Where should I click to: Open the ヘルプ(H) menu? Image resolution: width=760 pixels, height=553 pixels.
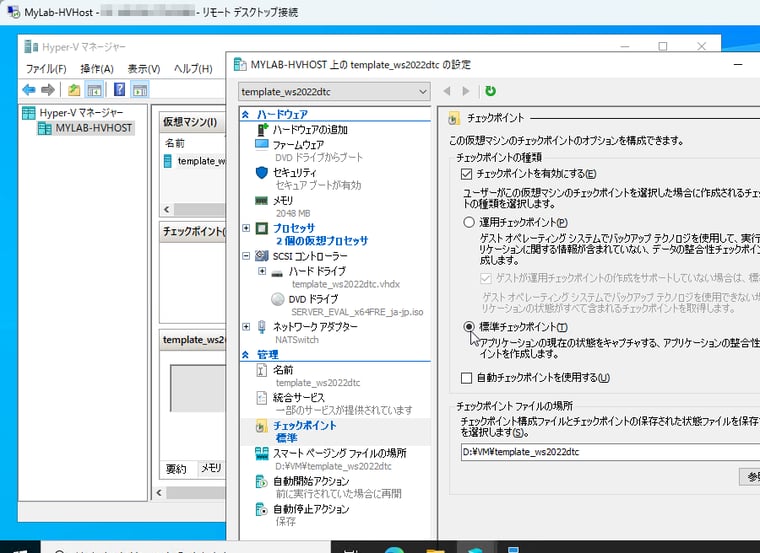[193, 69]
